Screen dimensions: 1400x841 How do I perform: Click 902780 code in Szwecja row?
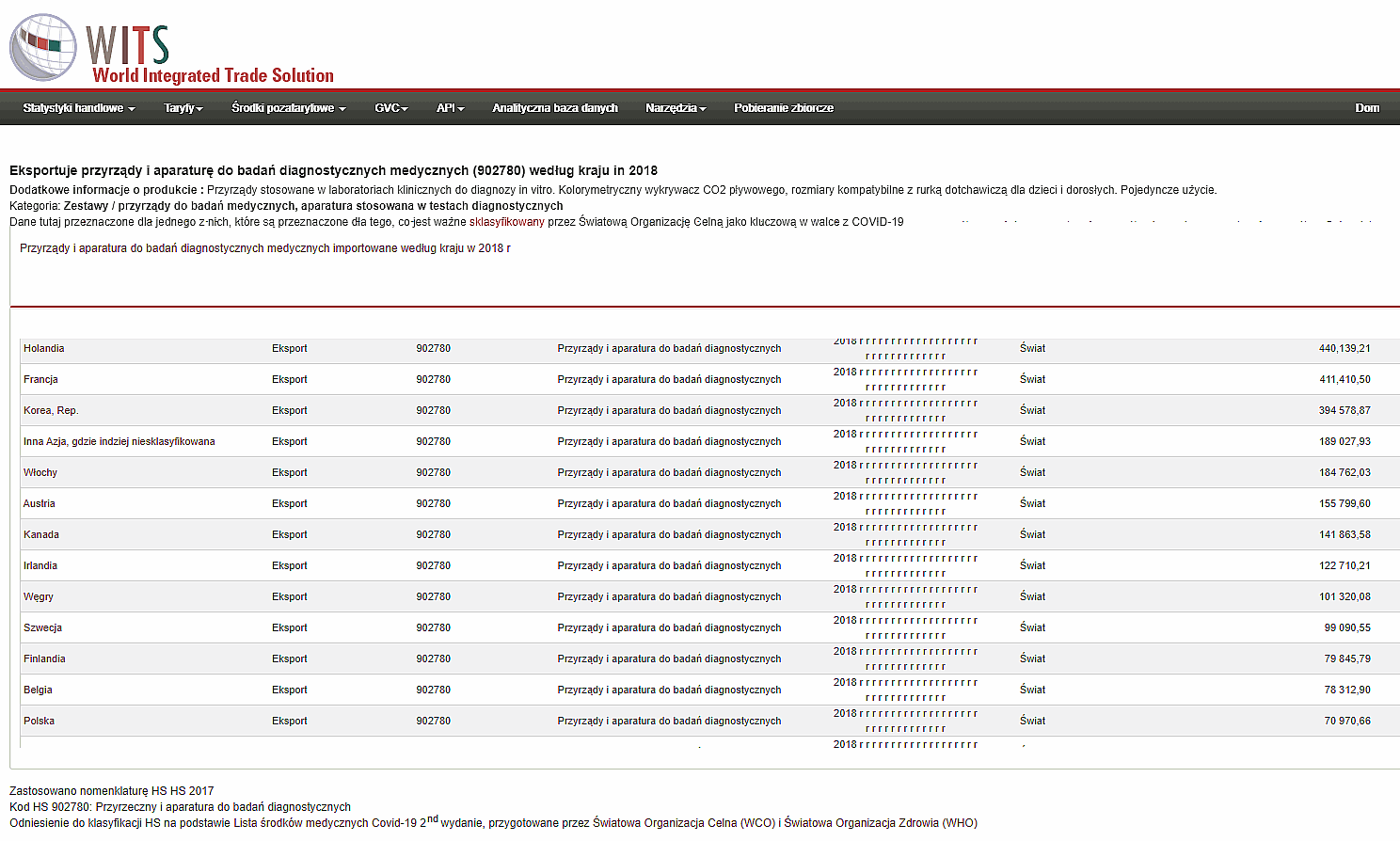point(434,627)
